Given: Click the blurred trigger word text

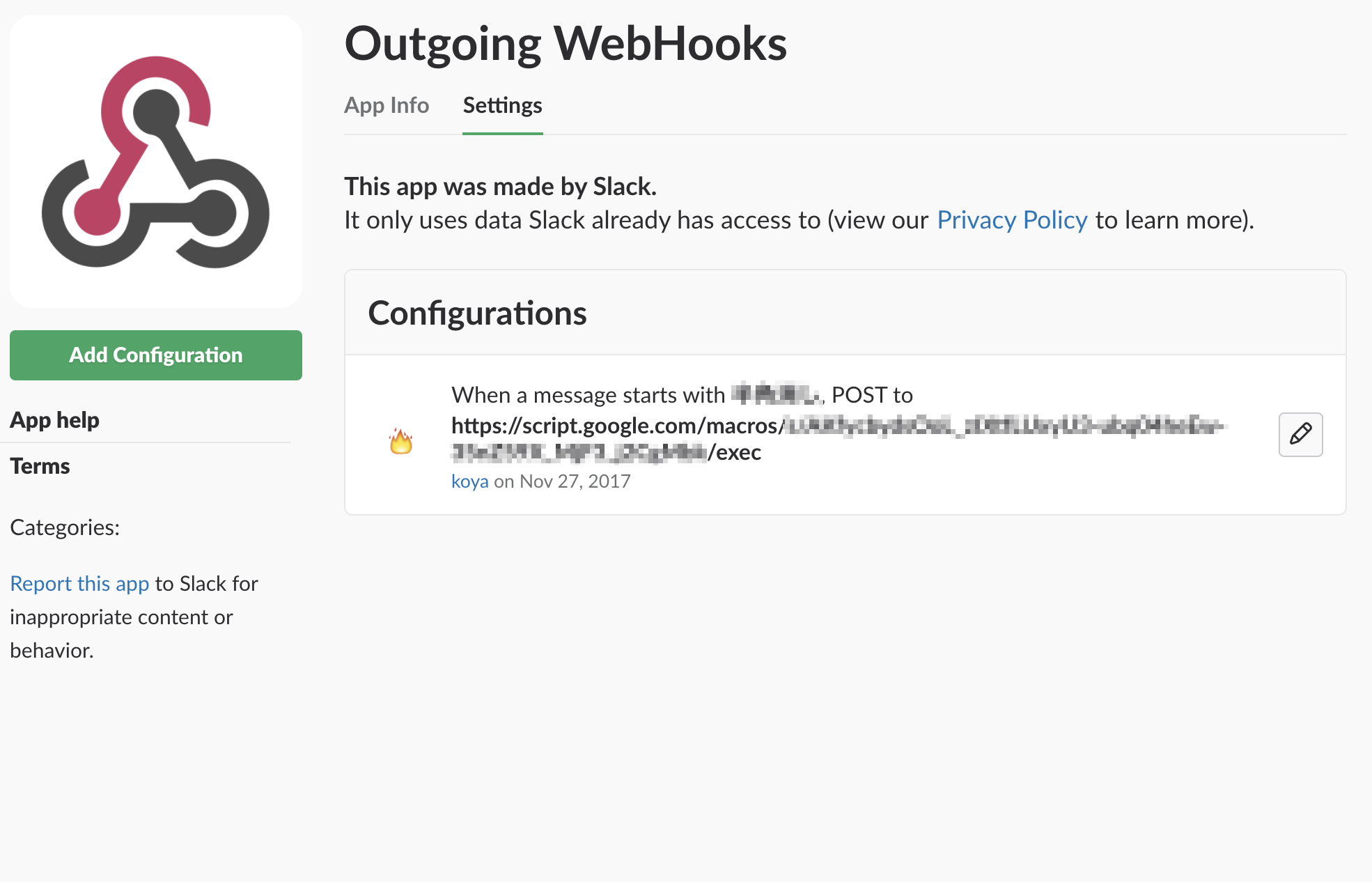Looking at the screenshot, I should 776,395.
